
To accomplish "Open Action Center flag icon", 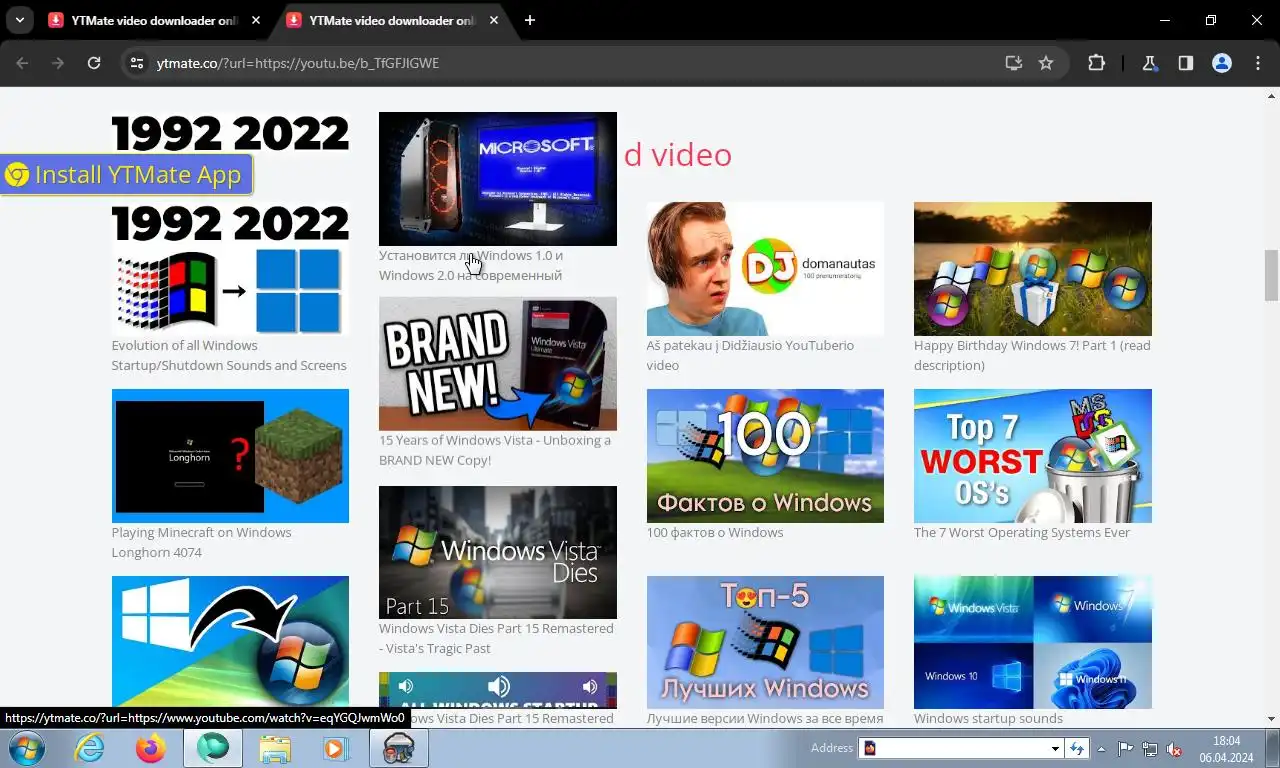I will pyautogui.click(x=1125, y=748).
